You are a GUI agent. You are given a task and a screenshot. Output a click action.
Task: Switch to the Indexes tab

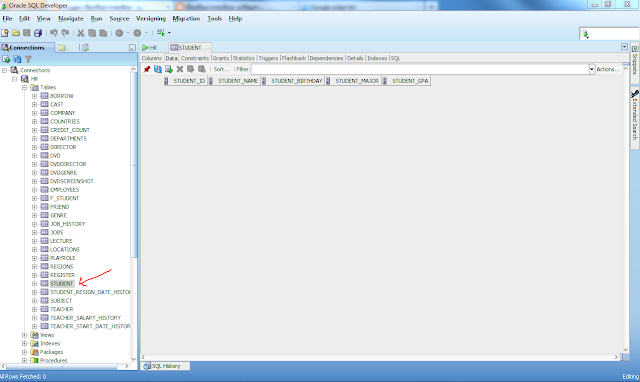click(x=377, y=58)
